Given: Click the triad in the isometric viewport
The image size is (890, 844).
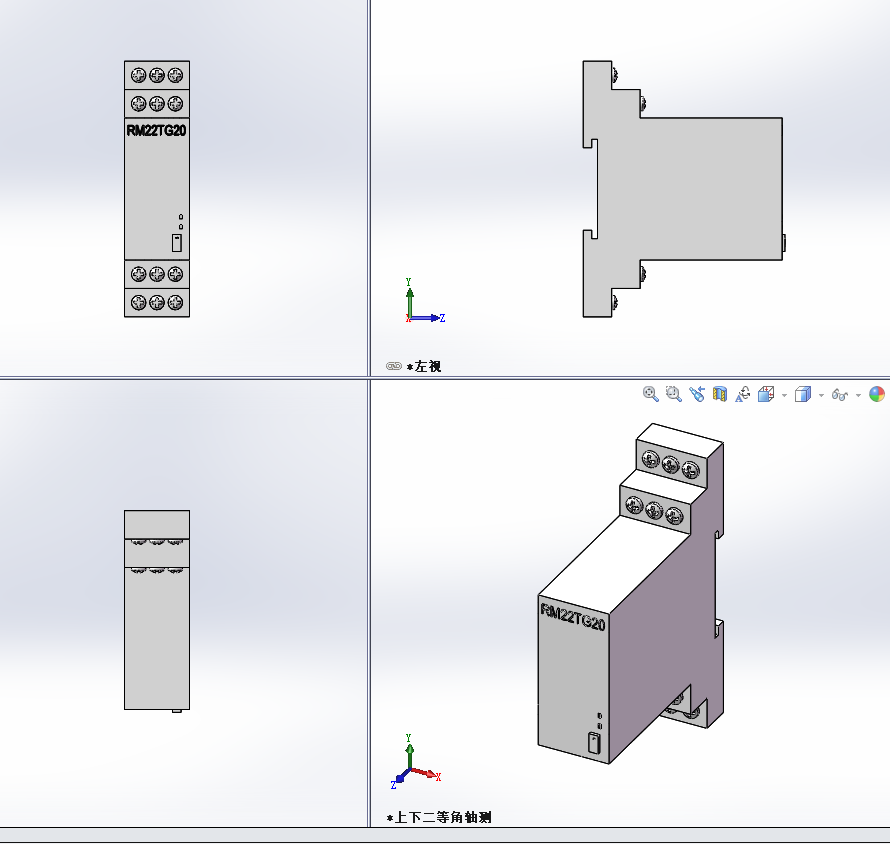Looking at the screenshot, I should pyautogui.click(x=415, y=762).
